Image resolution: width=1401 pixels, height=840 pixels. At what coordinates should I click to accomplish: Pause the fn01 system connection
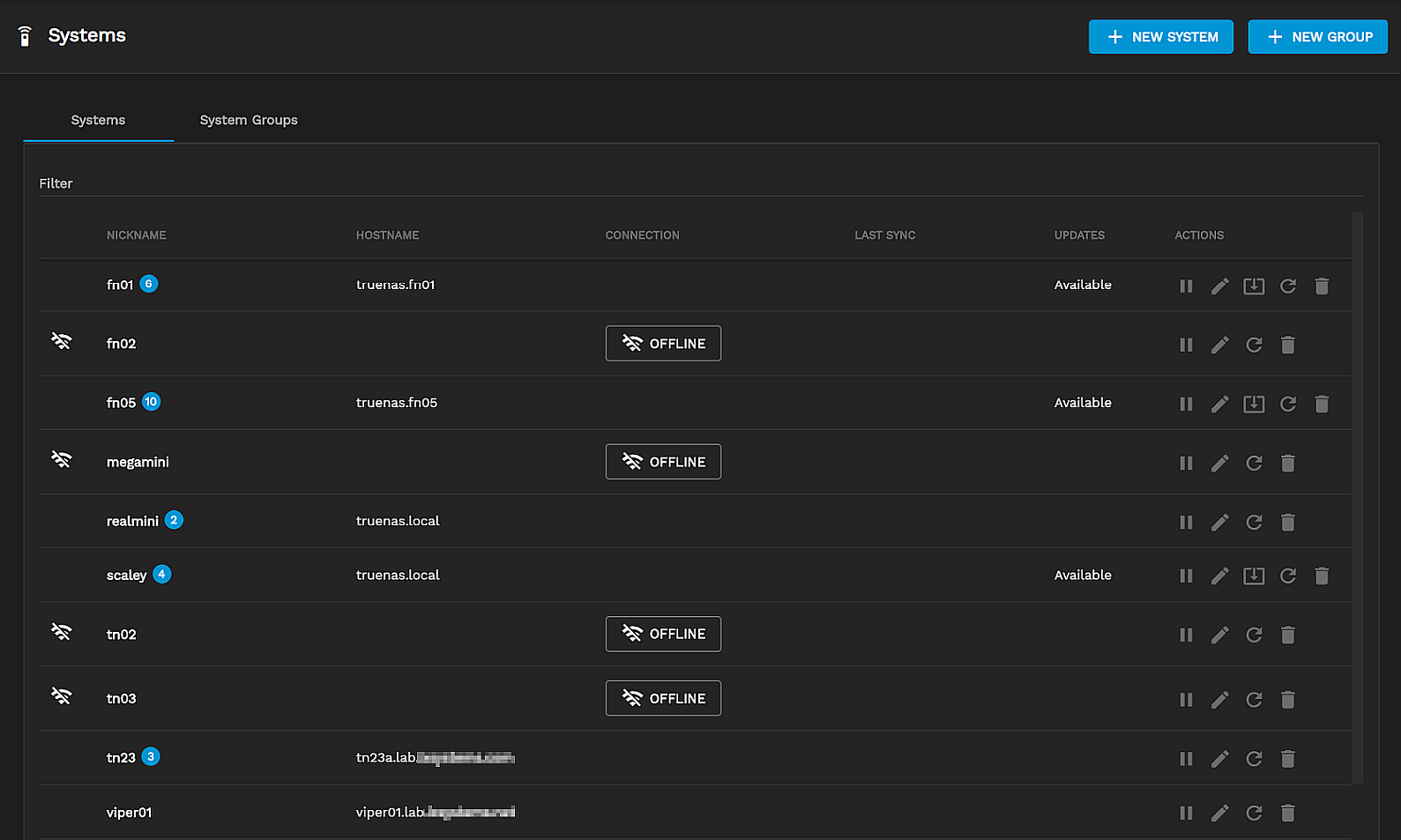pyautogui.click(x=1186, y=286)
